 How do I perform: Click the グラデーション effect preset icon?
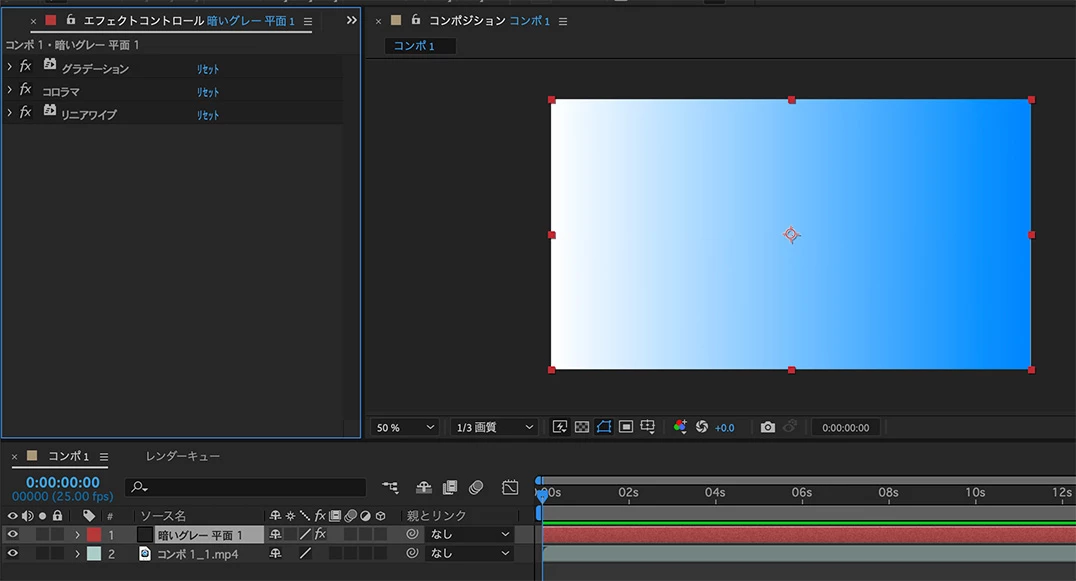[49, 64]
